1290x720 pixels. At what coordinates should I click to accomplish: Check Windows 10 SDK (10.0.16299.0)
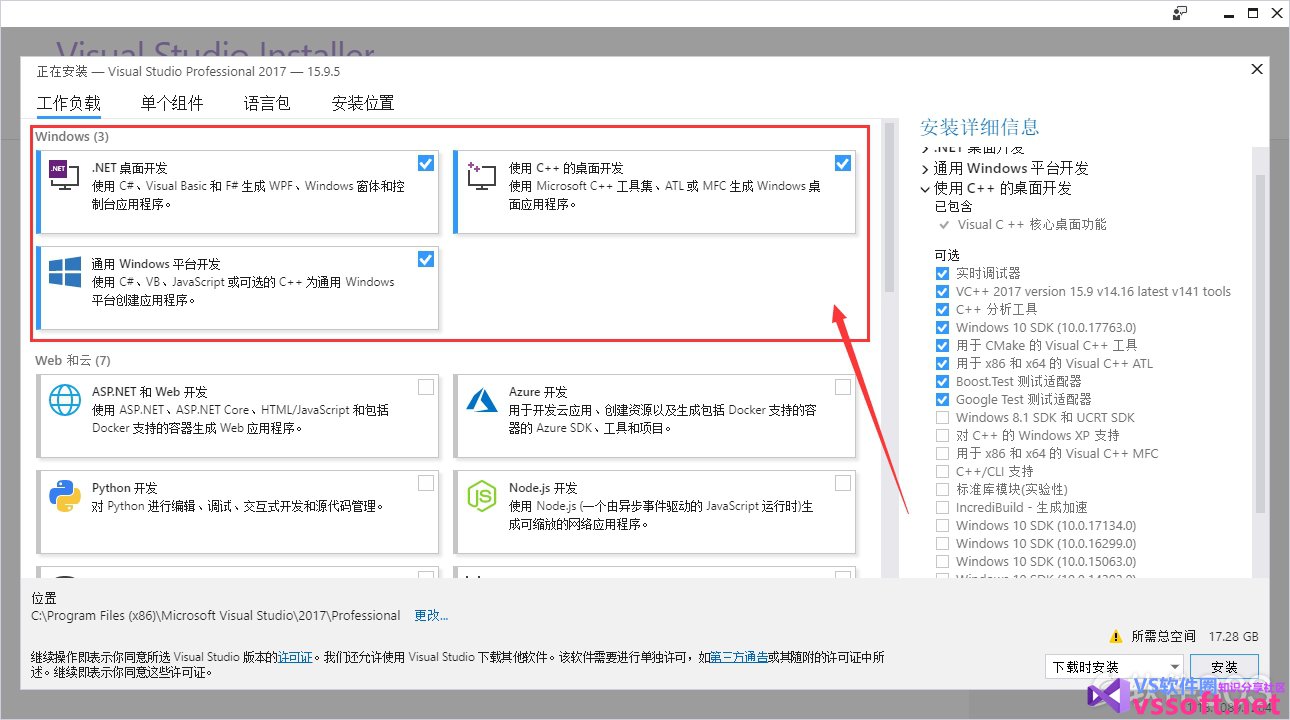[942, 543]
